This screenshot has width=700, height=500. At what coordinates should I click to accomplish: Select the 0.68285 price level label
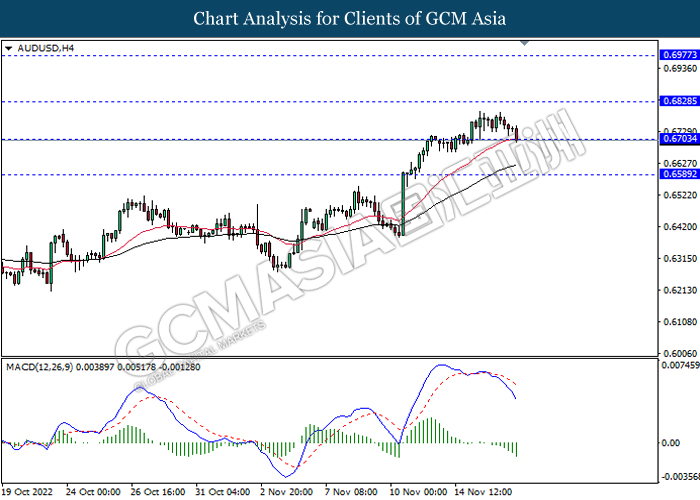click(680, 101)
